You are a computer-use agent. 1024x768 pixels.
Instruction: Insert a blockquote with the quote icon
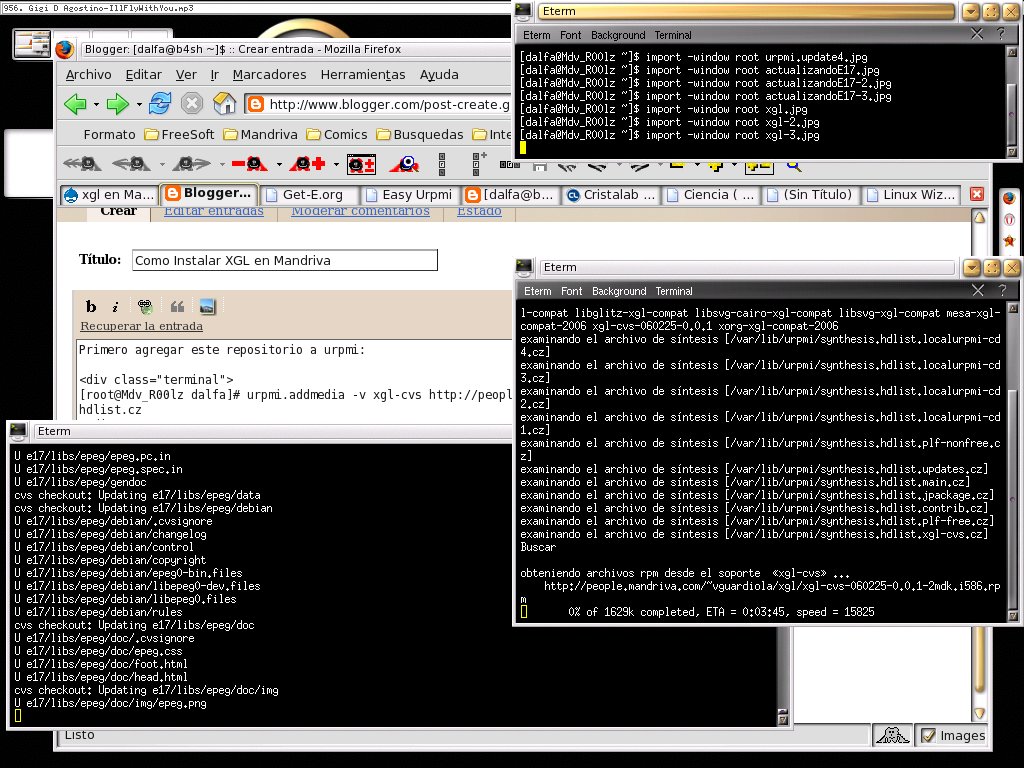coord(177,306)
